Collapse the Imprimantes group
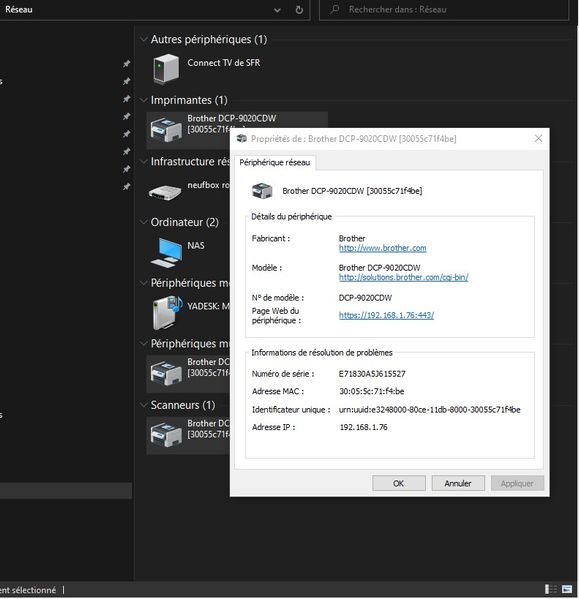The height and width of the screenshot is (599, 579). click(x=144, y=100)
